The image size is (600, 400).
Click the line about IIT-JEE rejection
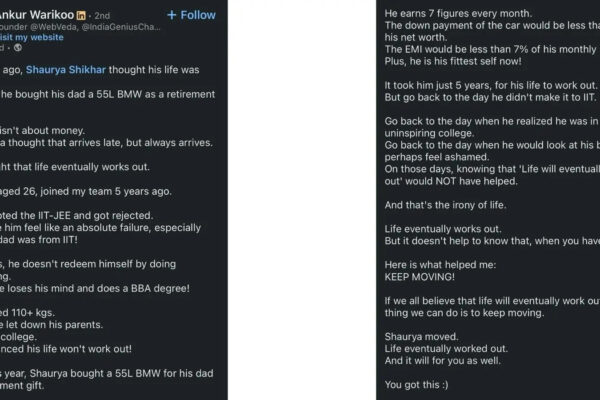76,216
